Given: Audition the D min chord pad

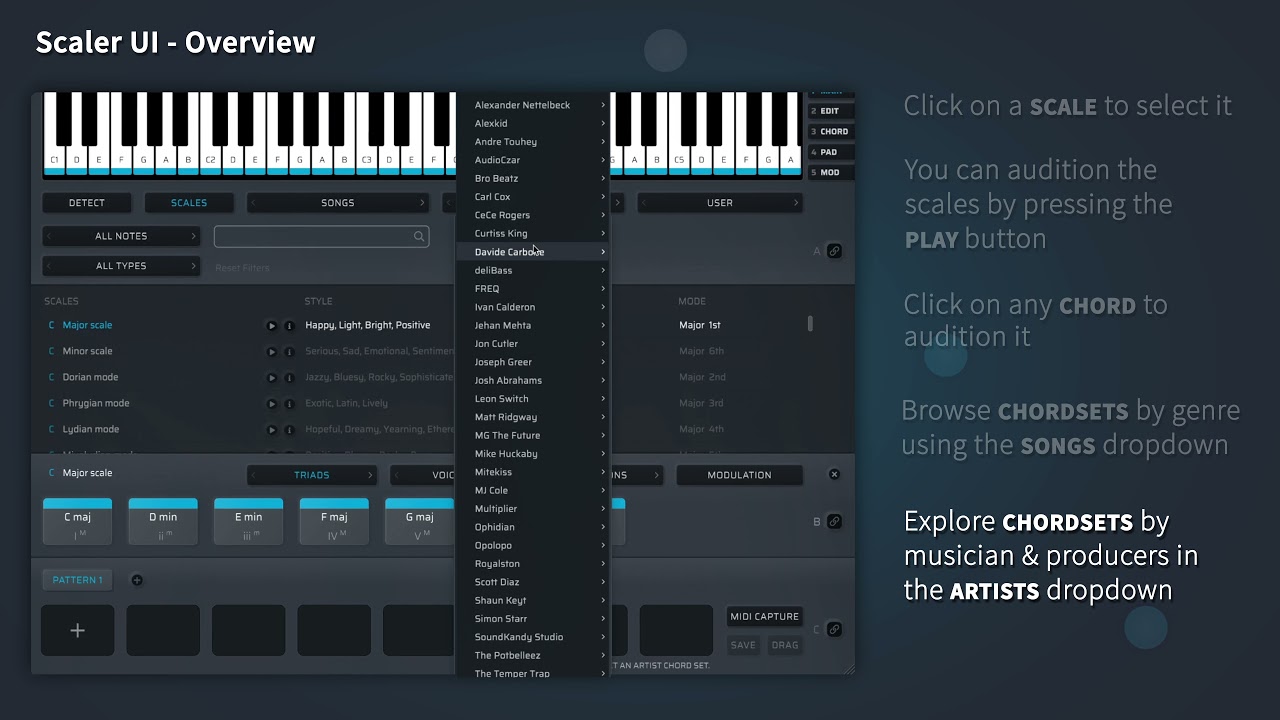Looking at the screenshot, I should [x=163, y=521].
